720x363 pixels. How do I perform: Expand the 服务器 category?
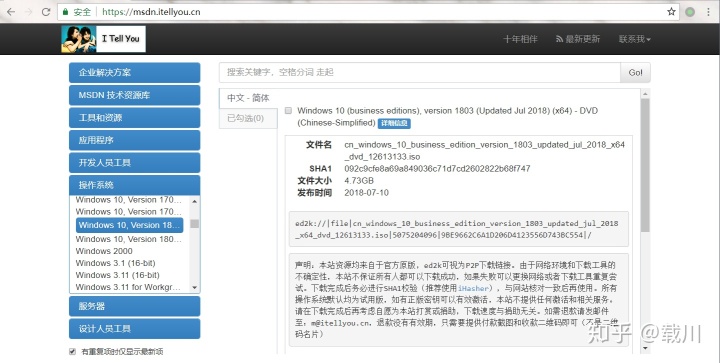[135, 306]
